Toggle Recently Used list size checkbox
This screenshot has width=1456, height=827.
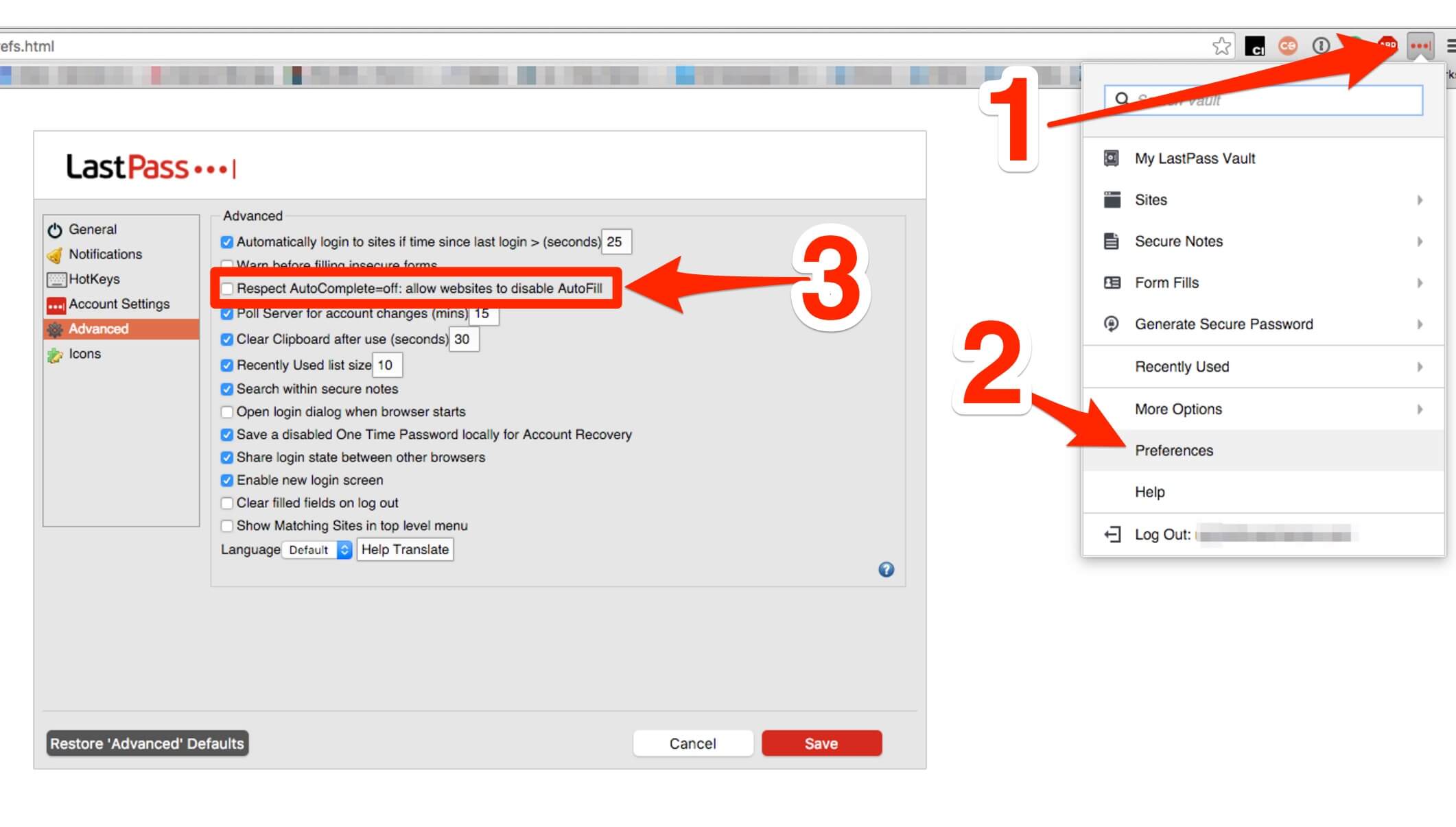pyautogui.click(x=226, y=365)
